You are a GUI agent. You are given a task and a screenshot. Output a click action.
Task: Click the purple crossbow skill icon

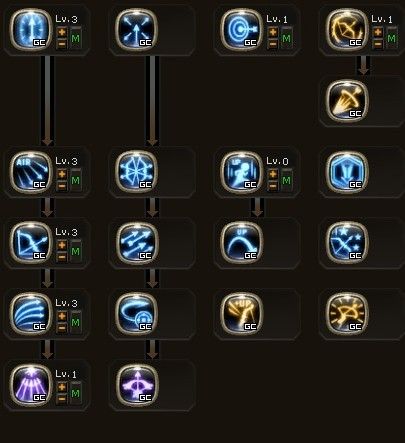point(137,385)
